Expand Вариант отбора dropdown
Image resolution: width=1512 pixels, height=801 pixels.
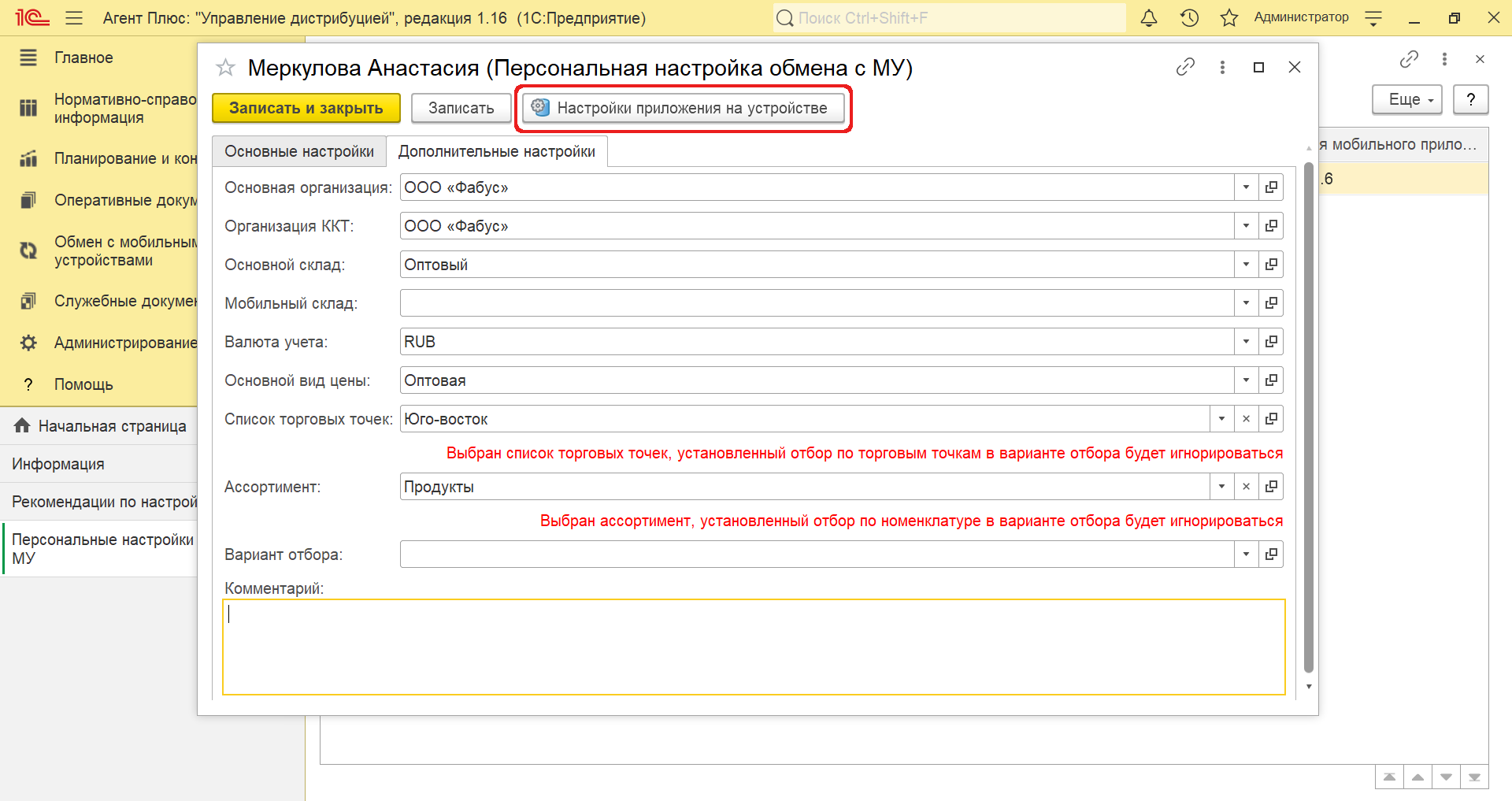1246,554
